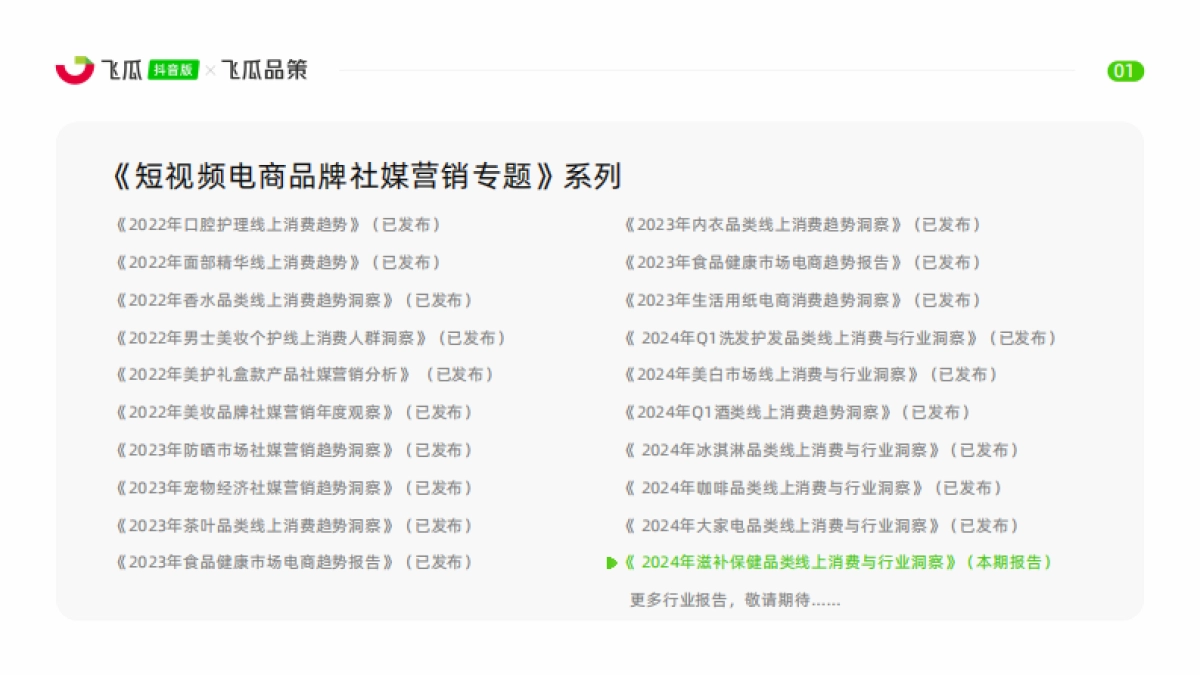Open 2022年口腔护理线上消费趋势 report
This screenshot has width=1200, height=675.
click(278, 225)
